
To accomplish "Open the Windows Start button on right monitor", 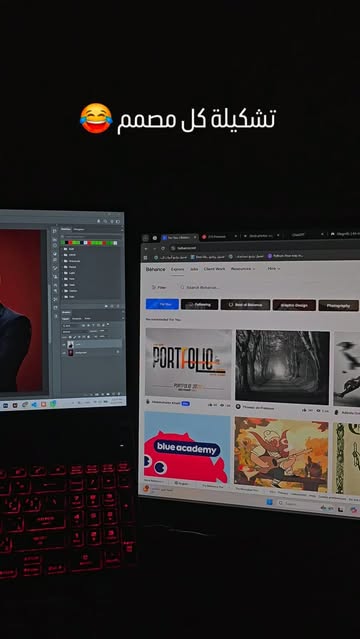I will click(x=269, y=502).
